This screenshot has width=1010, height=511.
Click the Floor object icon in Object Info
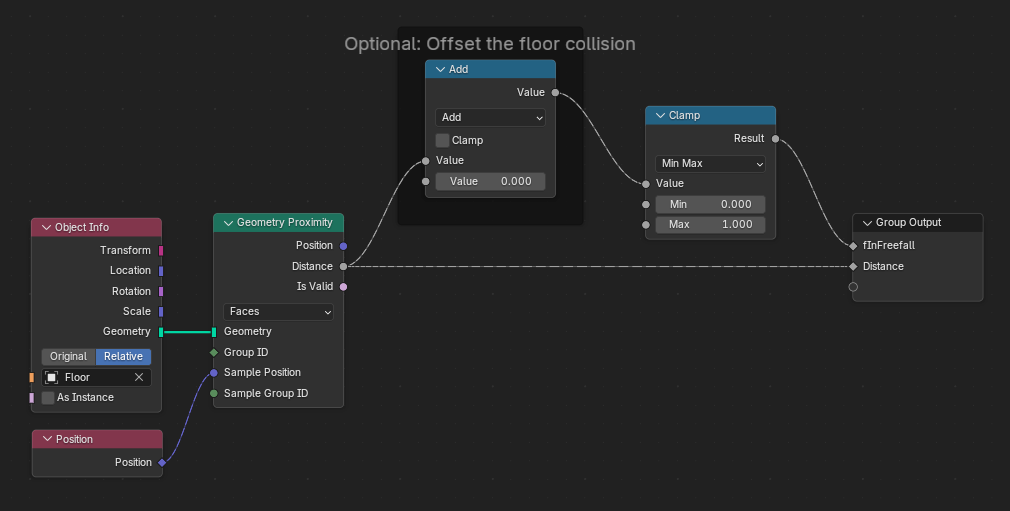pos(51,378)
